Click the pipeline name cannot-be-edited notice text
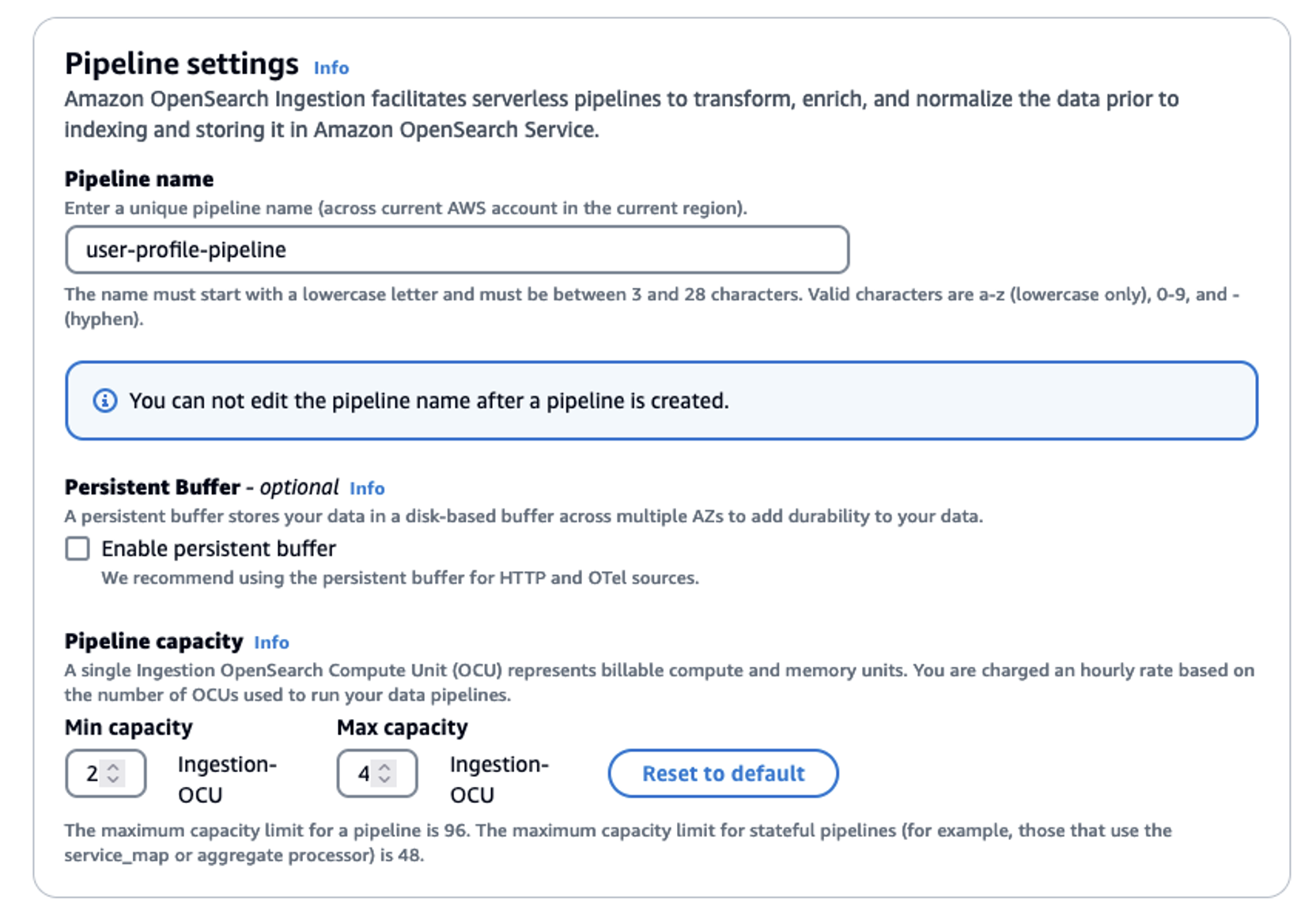The image size is (1316, 916). coord(429,401)
